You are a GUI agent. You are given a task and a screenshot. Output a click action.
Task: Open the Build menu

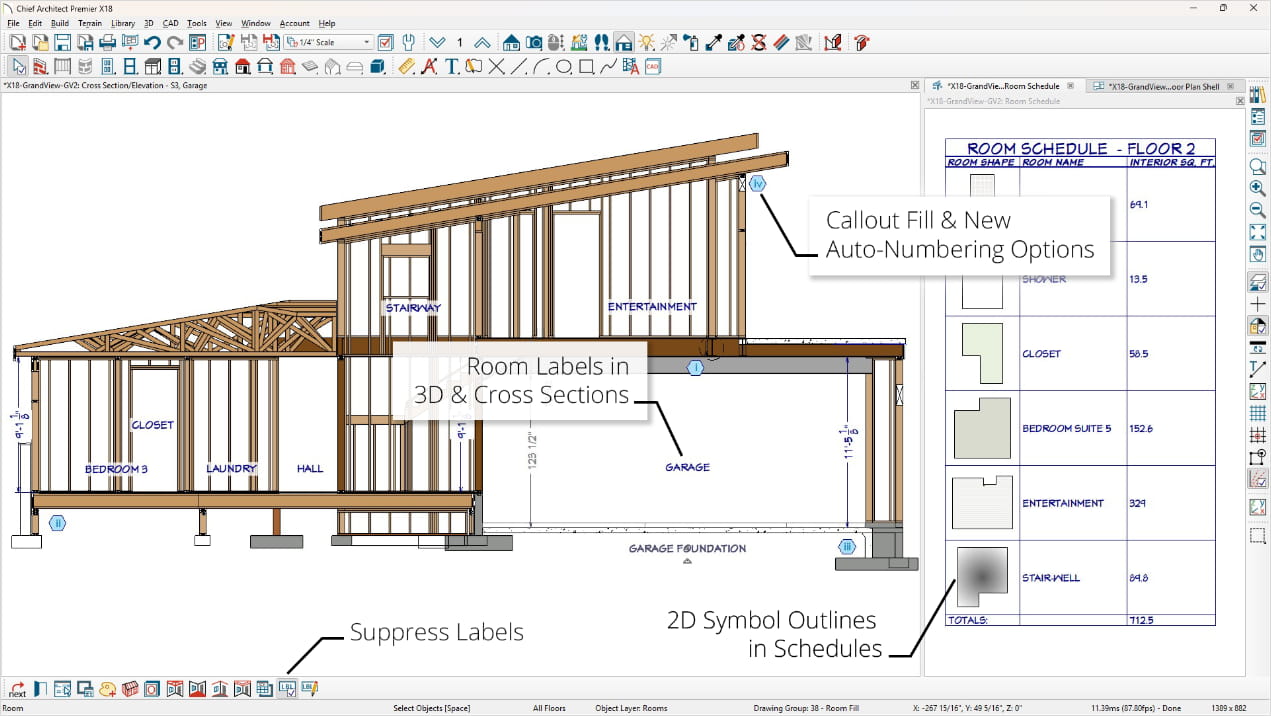point(60,23)
